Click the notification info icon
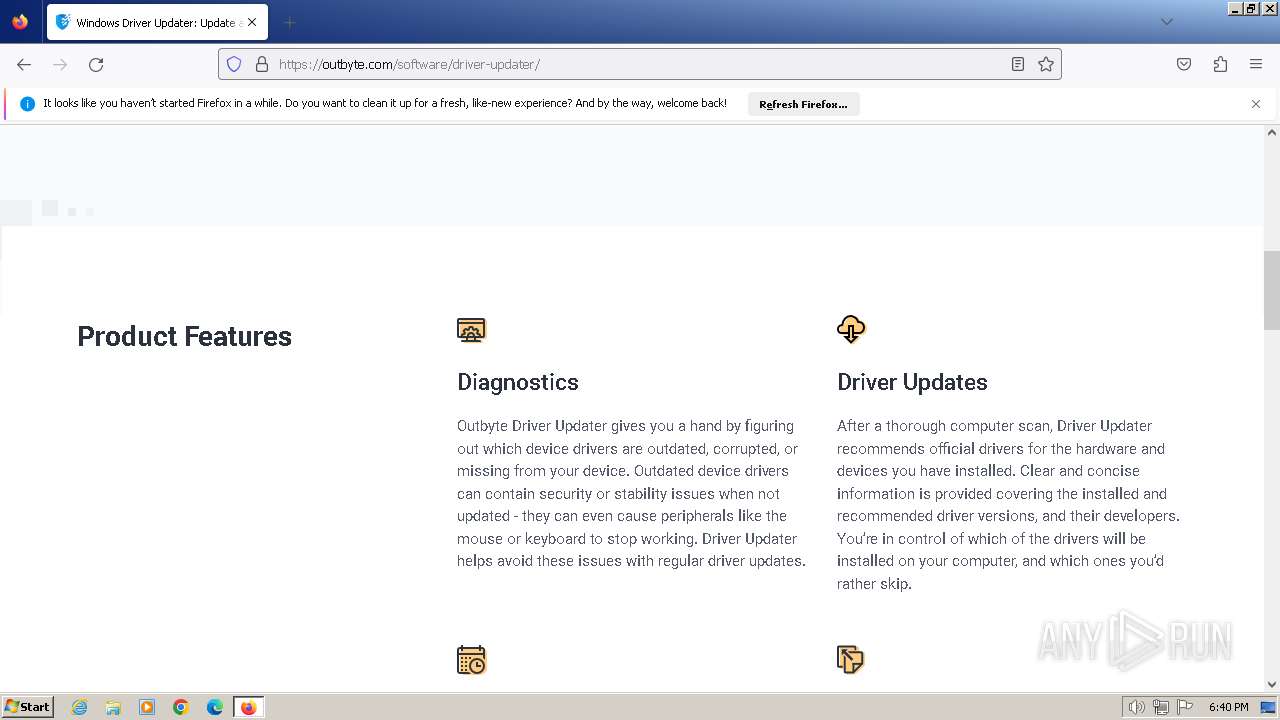Image resolution: width=1280 pixels, height=720 pixels. pos(27,104)
